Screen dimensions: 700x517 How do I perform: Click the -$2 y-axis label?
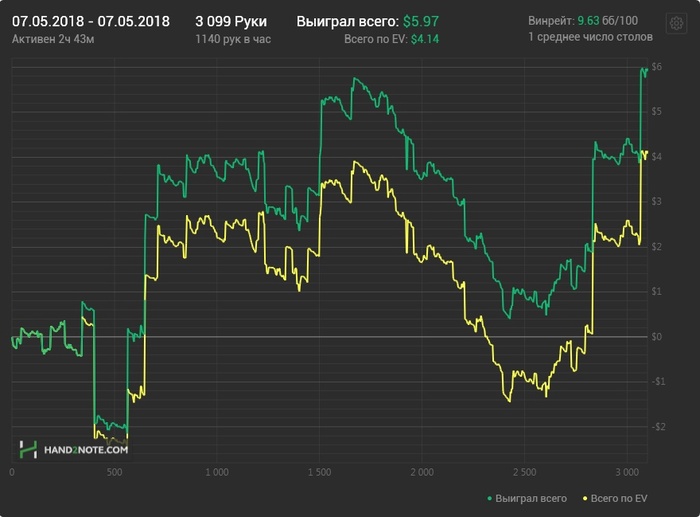point(655,427)
